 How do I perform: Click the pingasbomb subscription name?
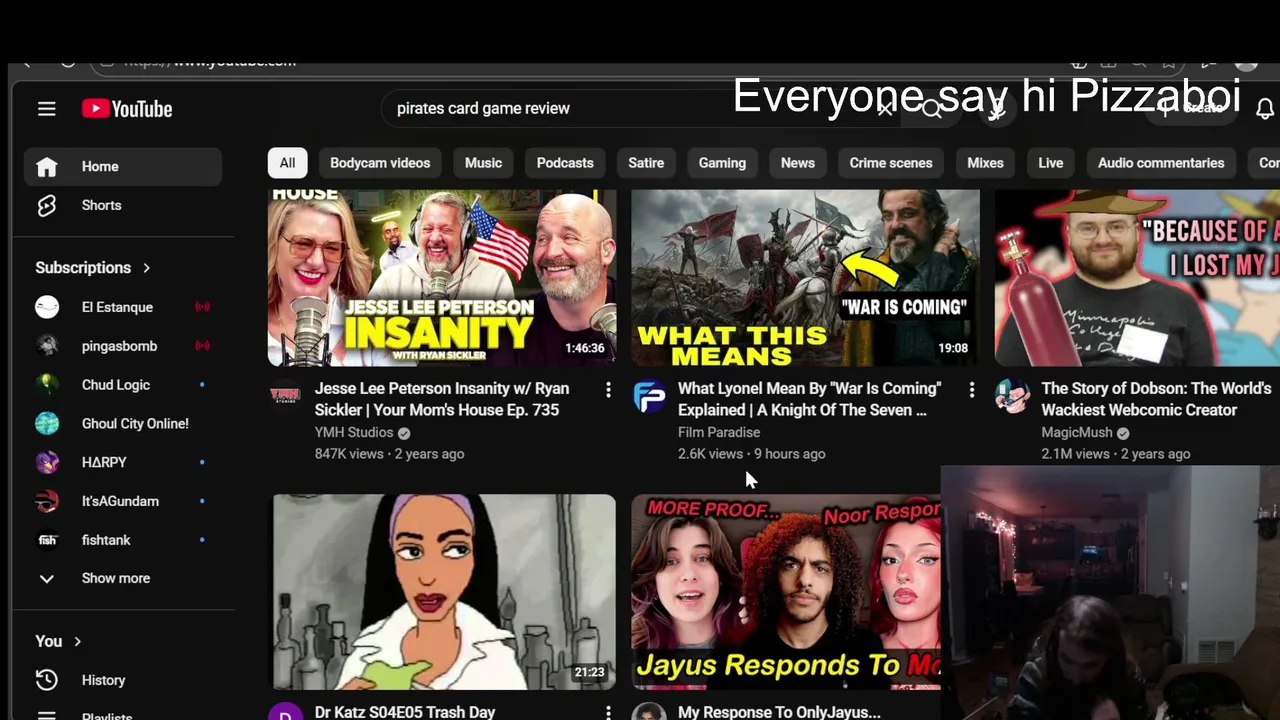(119, 346)
